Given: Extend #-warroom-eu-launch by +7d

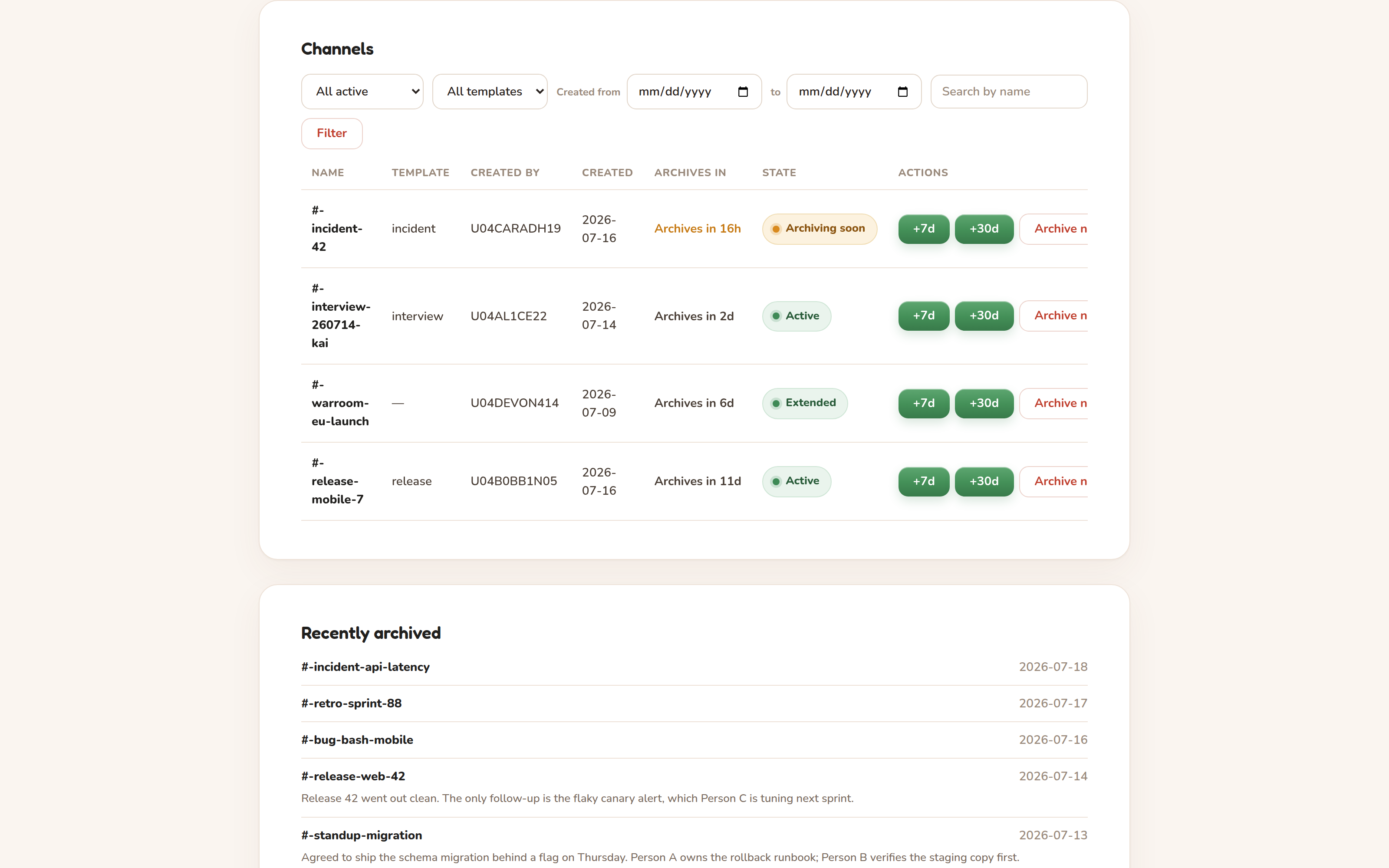Looking at the screenshot, I should [924, 403].
